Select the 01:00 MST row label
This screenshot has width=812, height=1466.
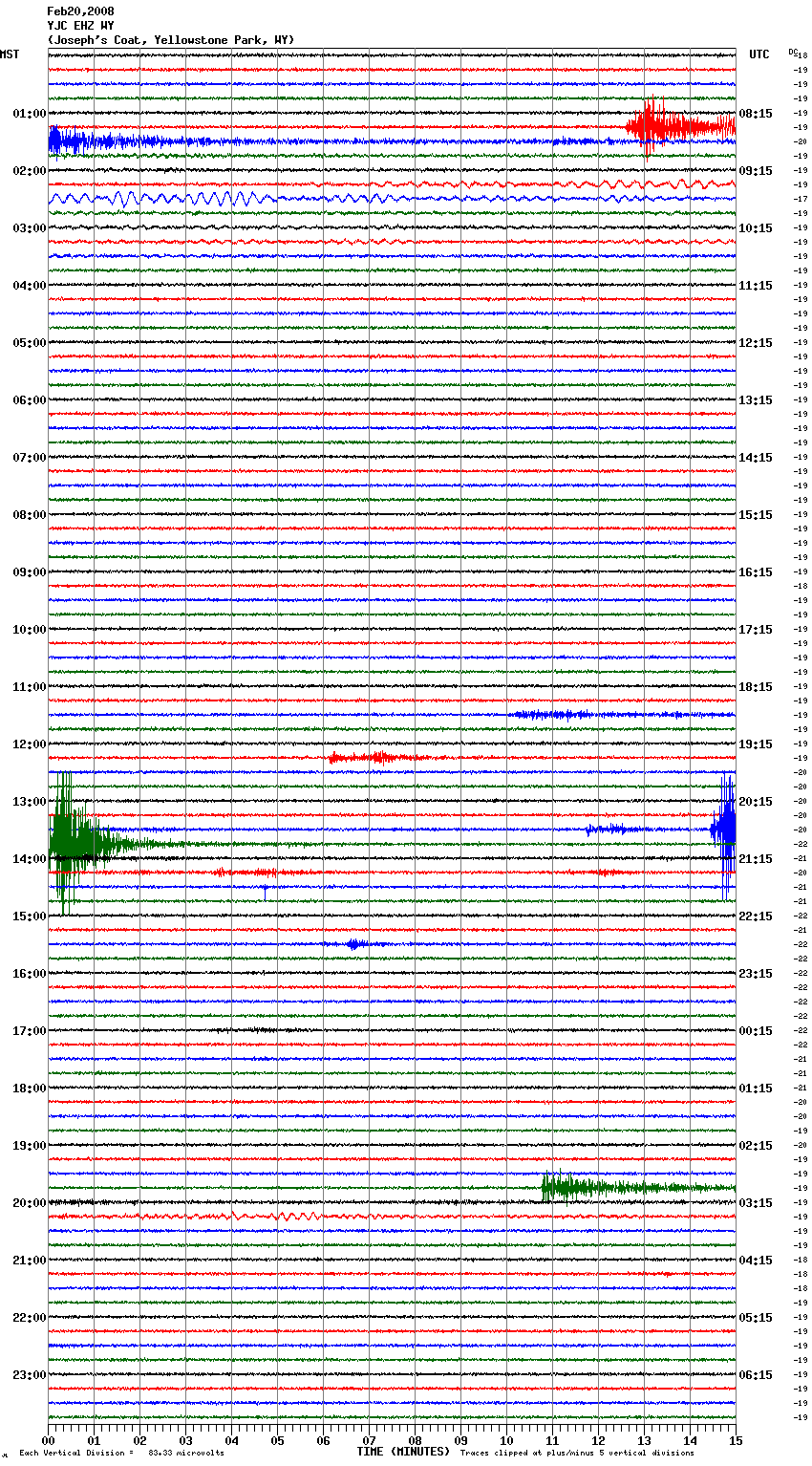tap(30, 114)
